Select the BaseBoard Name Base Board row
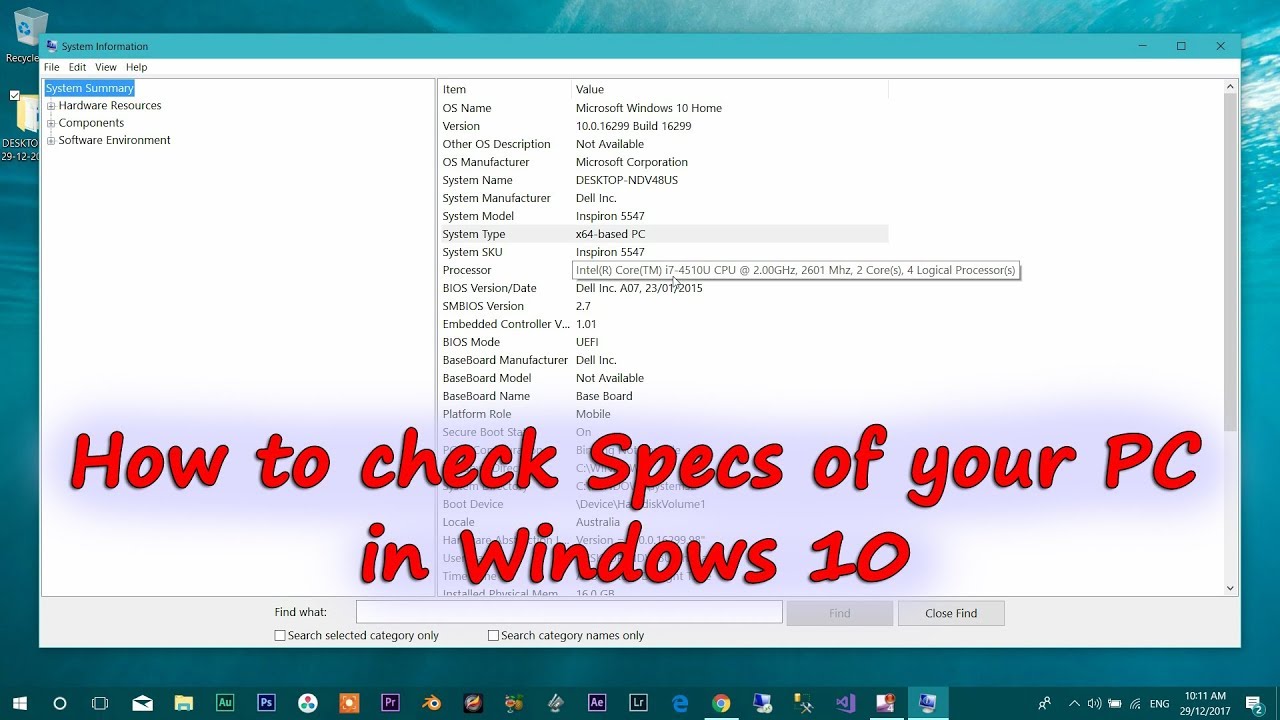The height and width of the screenshot is (720, 1280). (663, 396)
